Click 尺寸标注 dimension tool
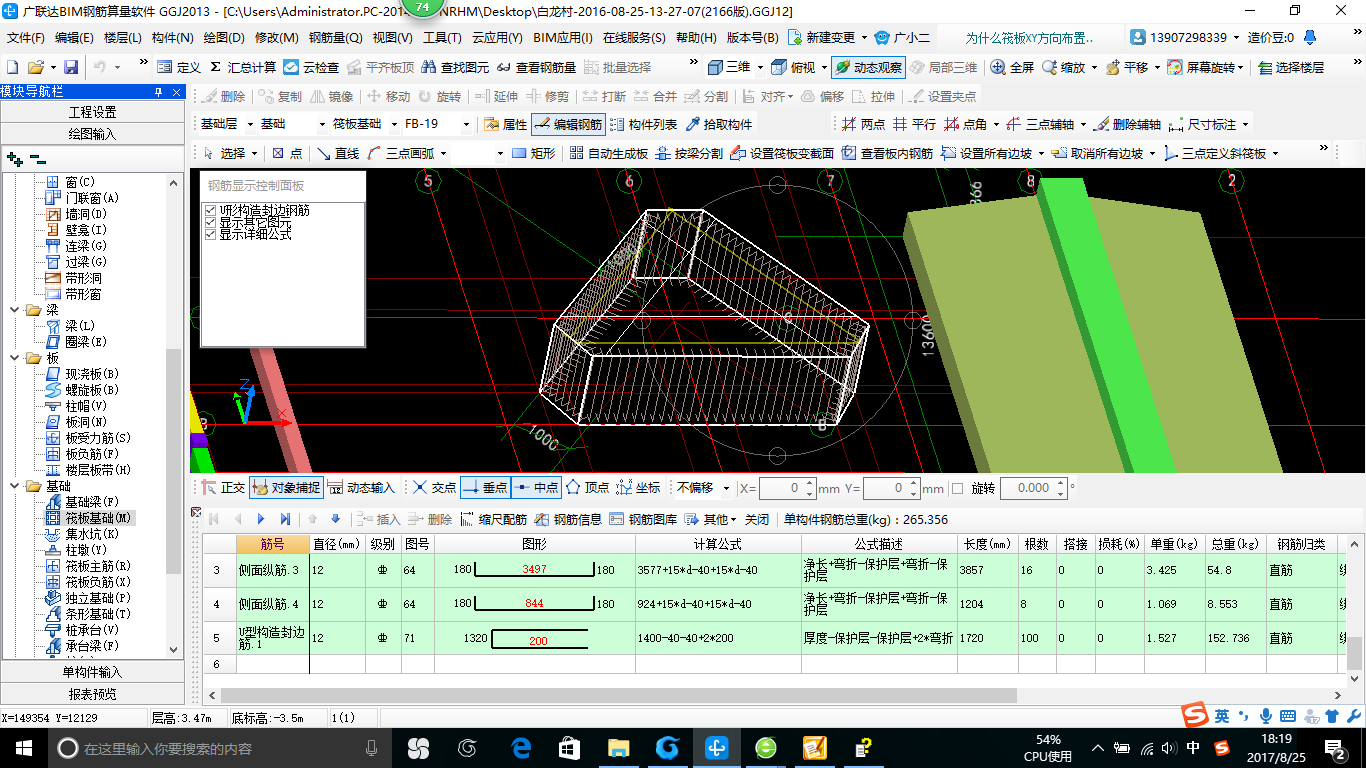The image size is (1366, 768). coord(1202,125)
